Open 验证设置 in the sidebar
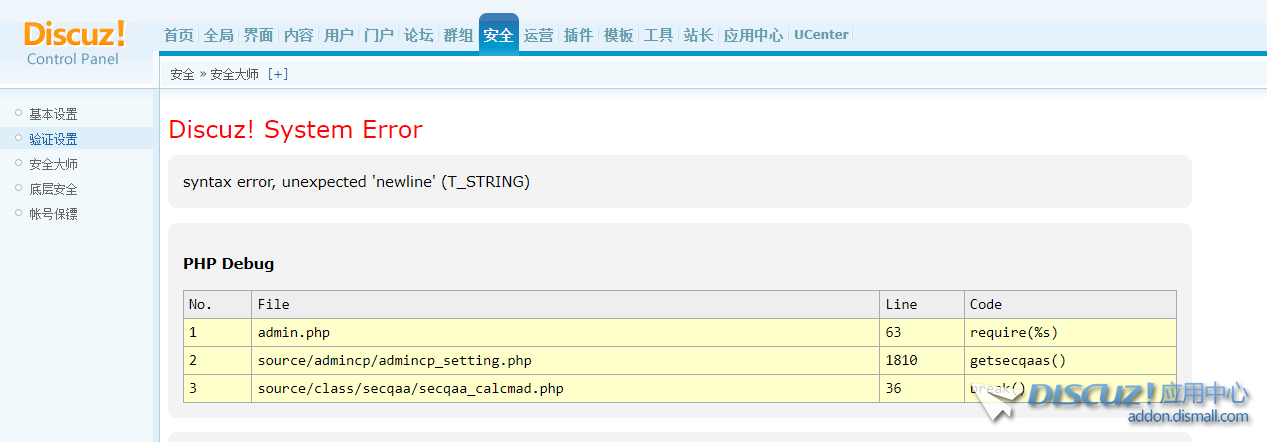Screen dimensions: 1267x442 pos(53,139)
